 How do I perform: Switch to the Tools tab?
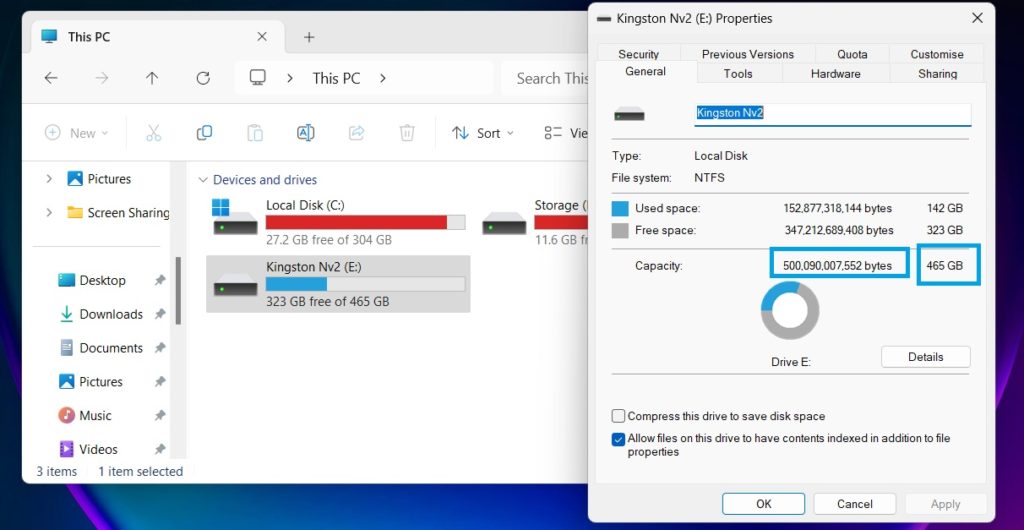[738, 74]
